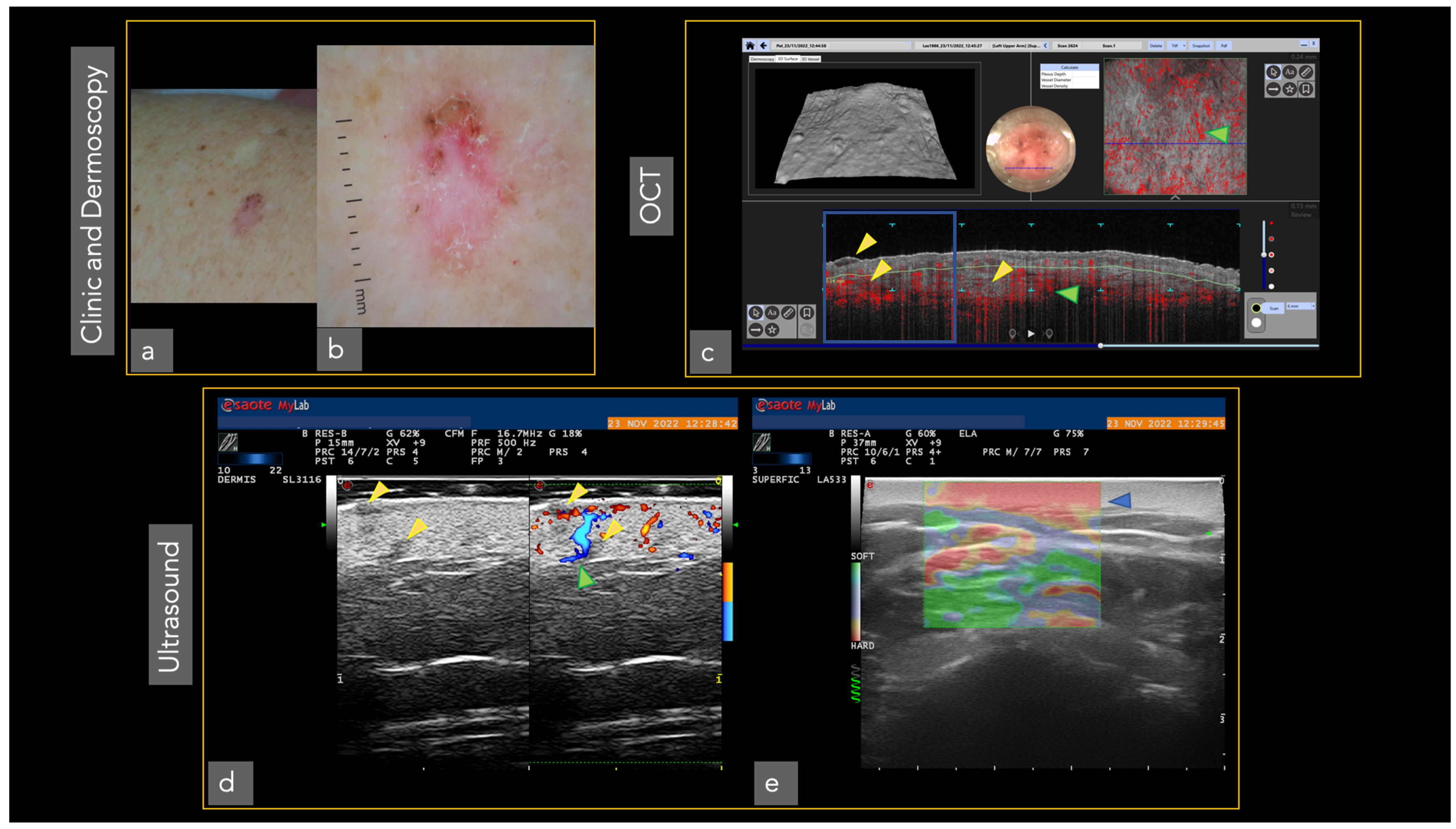
Task: Click the star marker tool bottom-left
Action: 772,330
